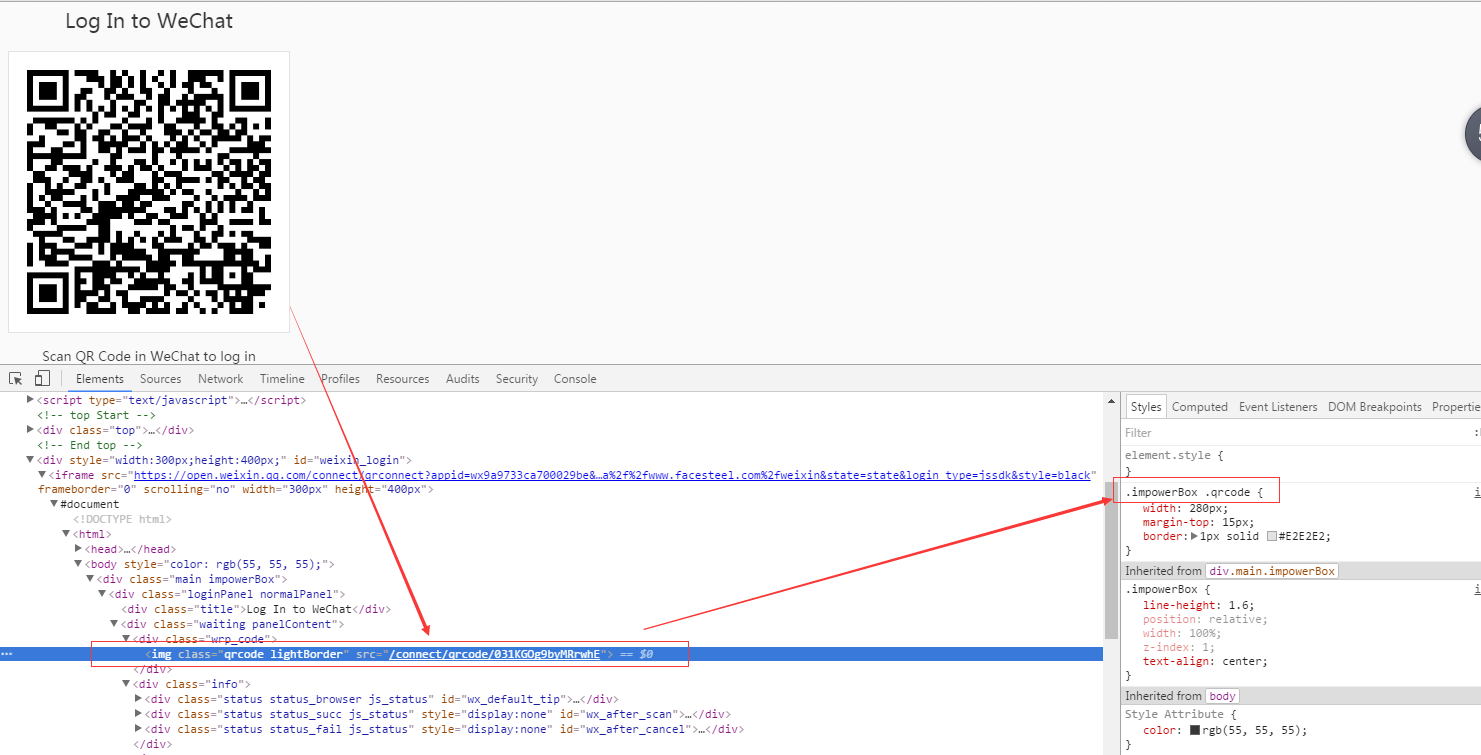Open the /connect/qrcode image src link

coord(496,655)
